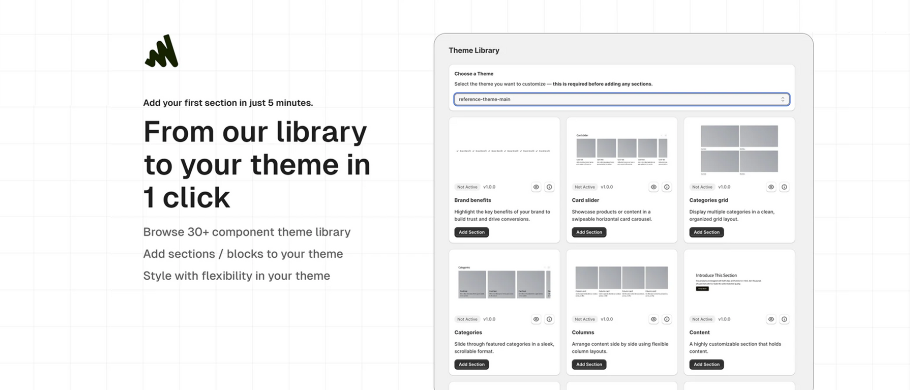Image resolution: width=910 pixels, height=390 pixels.
Task: Open info icon on Categories card
Action: pyautogui.click(x=549, y=319)
